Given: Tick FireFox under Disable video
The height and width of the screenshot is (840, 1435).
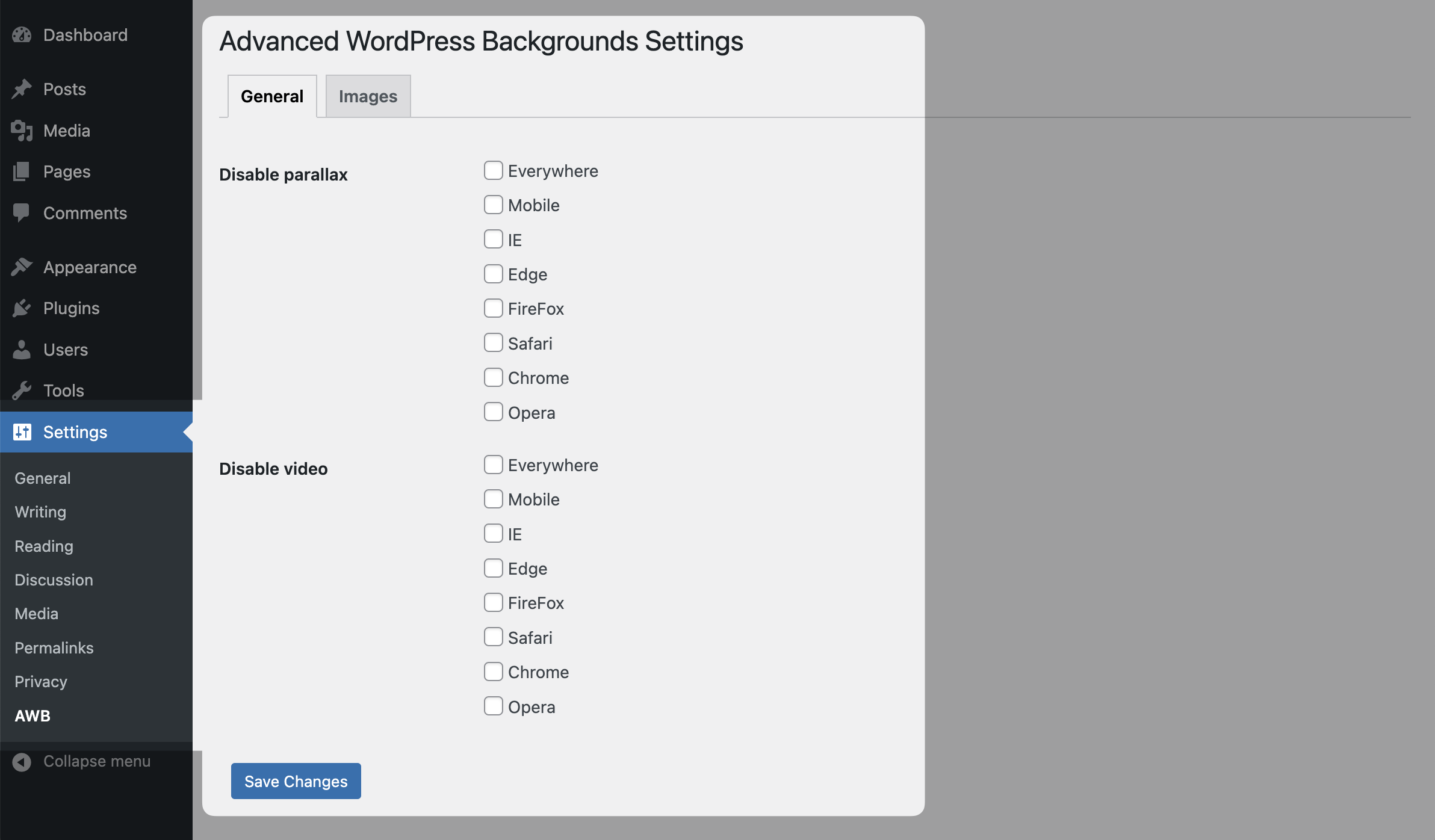Looking at the screenshot, I should [x=494, y=602].
